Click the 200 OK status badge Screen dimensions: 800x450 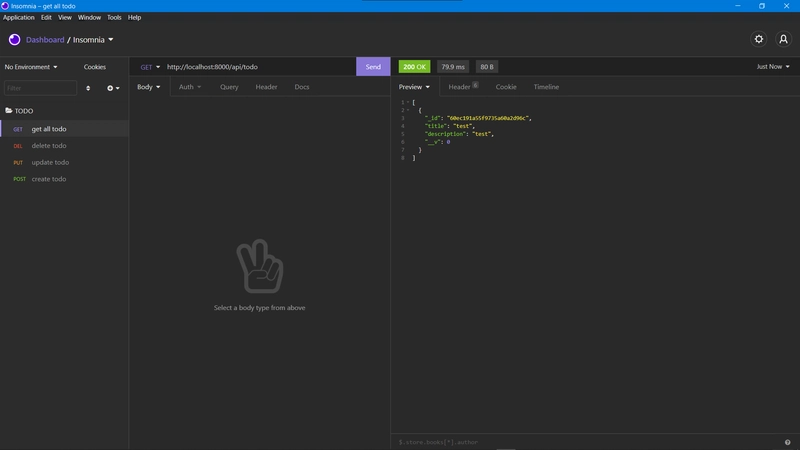[414, 67]
